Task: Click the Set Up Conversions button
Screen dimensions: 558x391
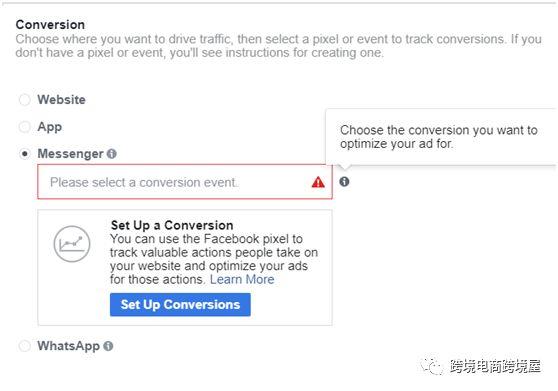Action: click(x=180, y=305)
